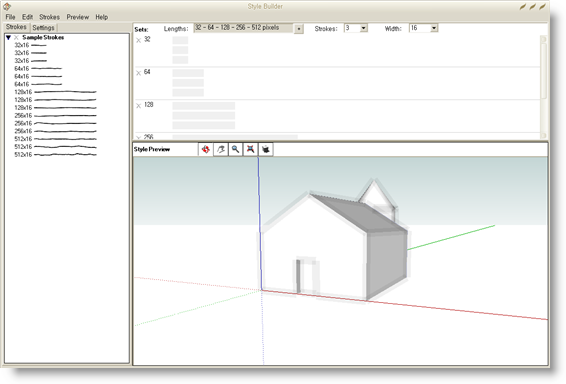Click the first empty 128 stroke slot
The width and height of the screenshot is (566, 384).
tap(204, 106)
